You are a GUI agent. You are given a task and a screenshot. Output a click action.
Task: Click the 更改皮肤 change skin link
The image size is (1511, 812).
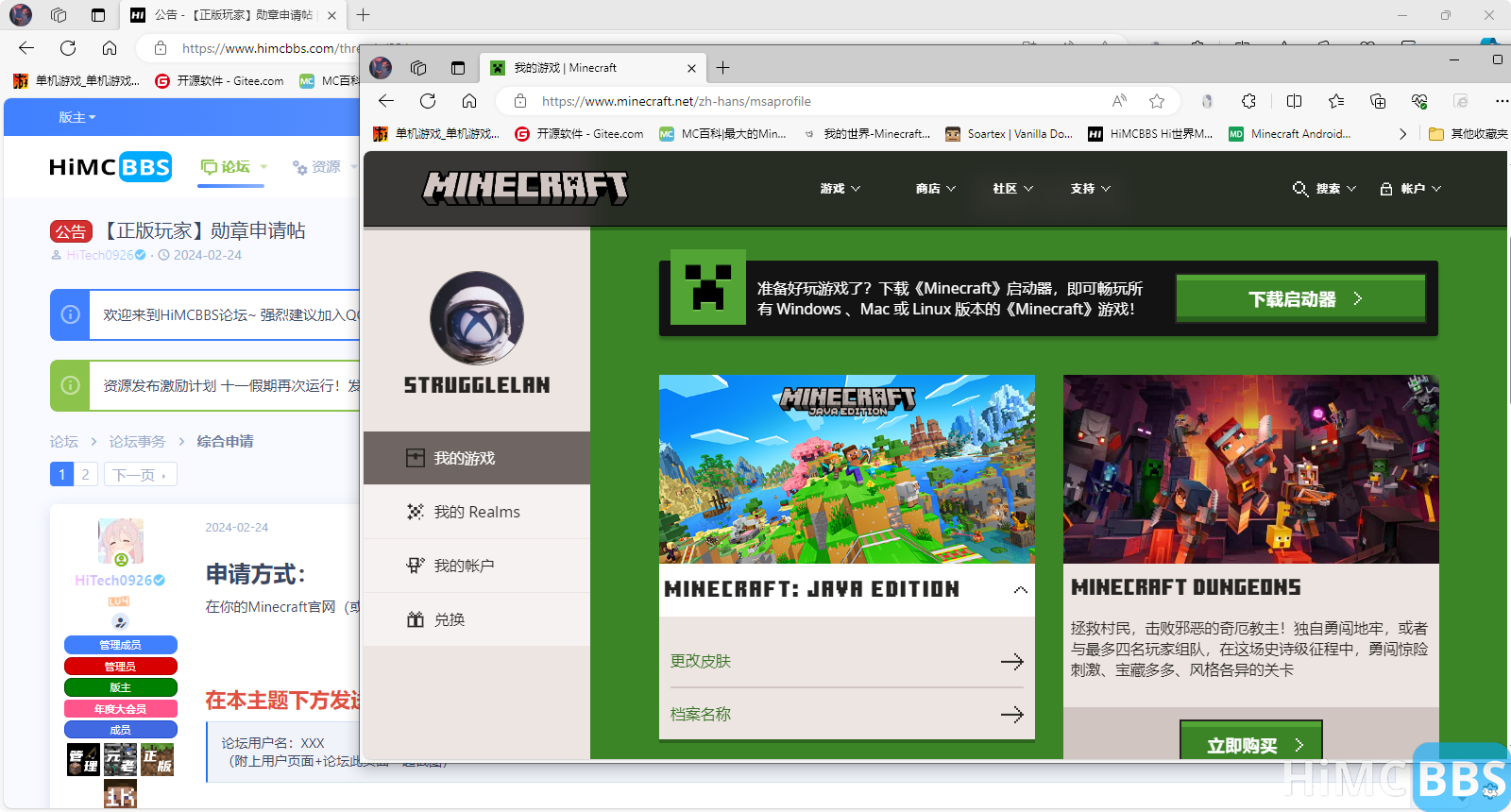click(701, 661)
